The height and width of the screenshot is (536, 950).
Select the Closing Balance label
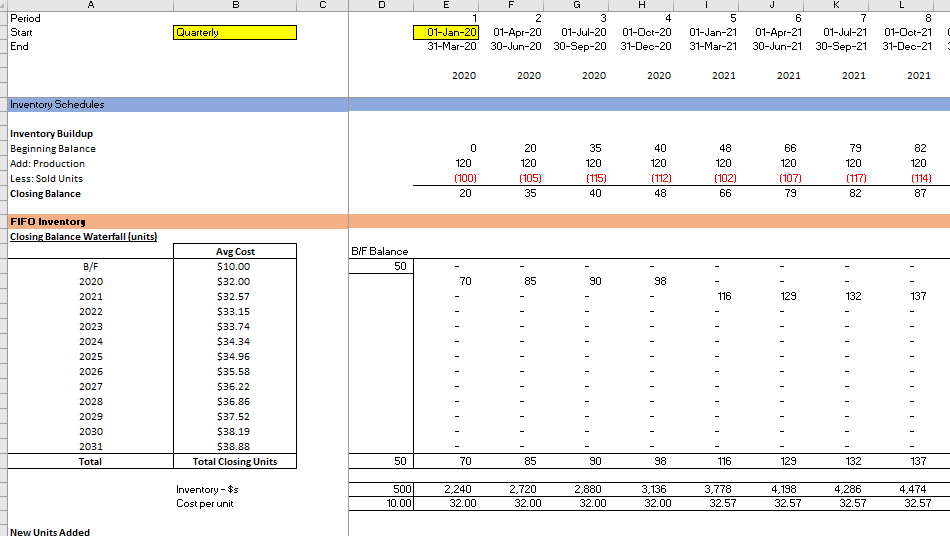pyautogui.click(x=45, y=194)
